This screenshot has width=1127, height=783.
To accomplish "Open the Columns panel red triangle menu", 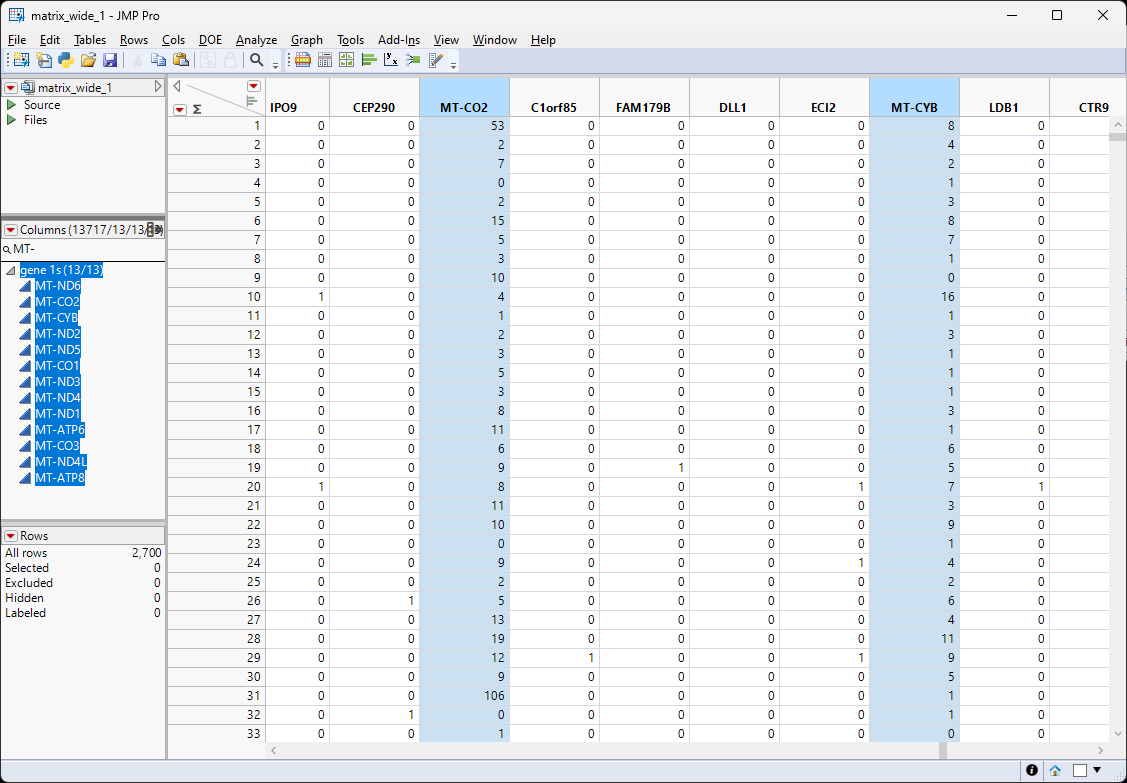I will pyautogui.click(x=10, y=230).
